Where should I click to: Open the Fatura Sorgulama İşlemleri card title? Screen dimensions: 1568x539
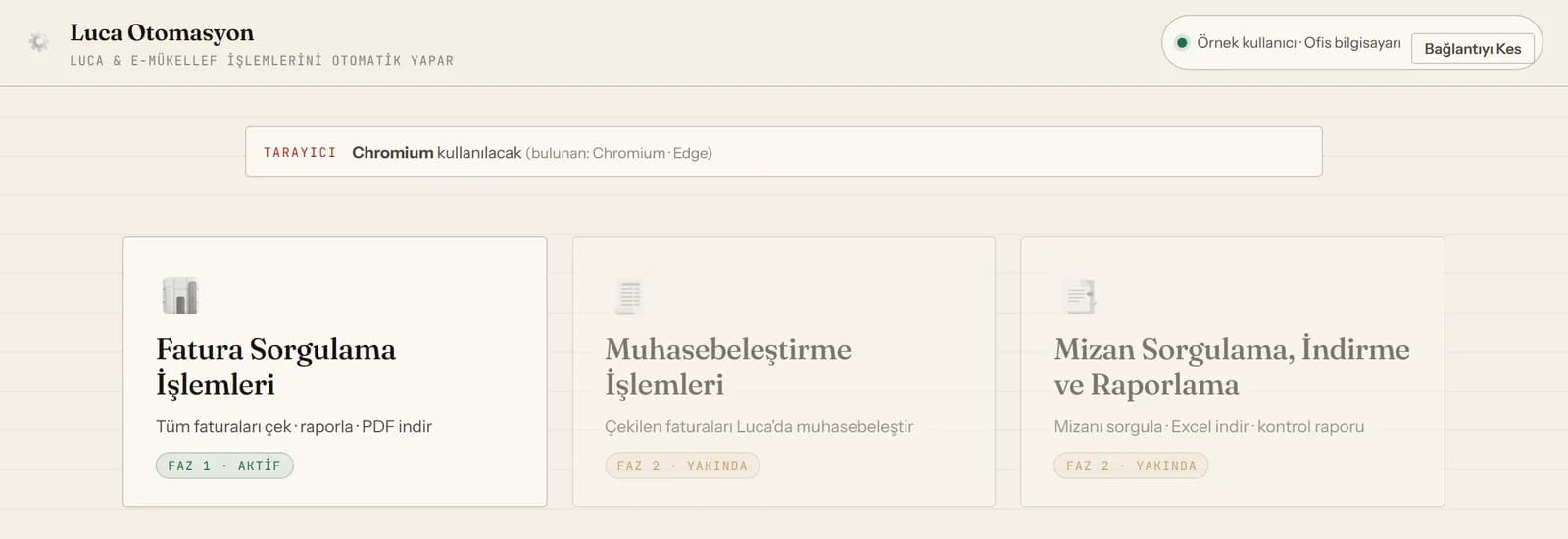pyautogui.click(x=275, y=367)
